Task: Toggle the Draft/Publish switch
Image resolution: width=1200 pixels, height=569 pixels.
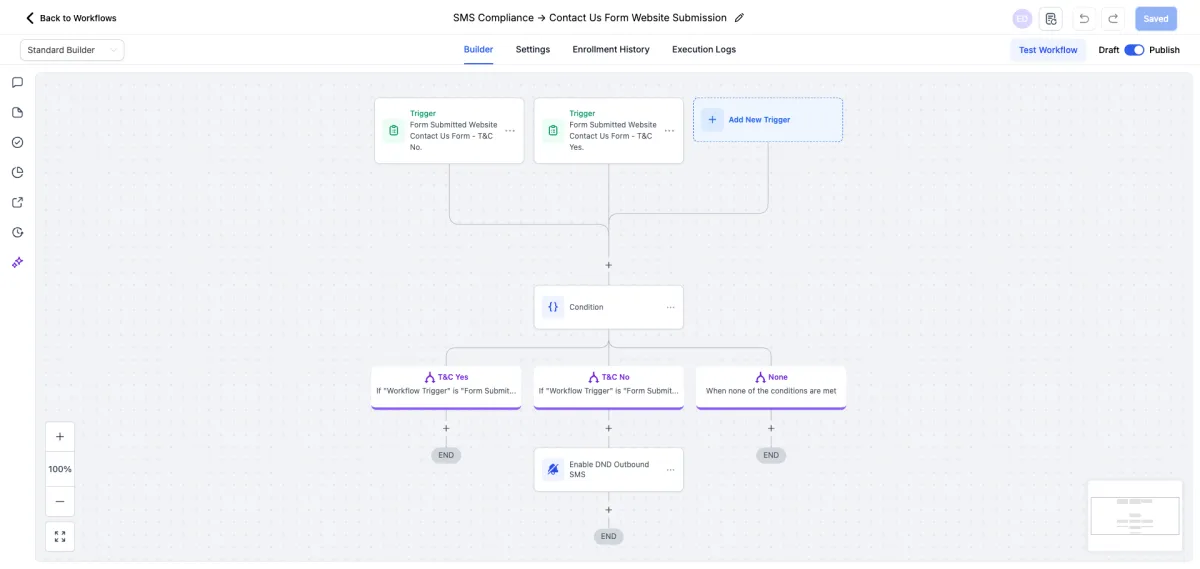Action: (x=1134, y=50)
